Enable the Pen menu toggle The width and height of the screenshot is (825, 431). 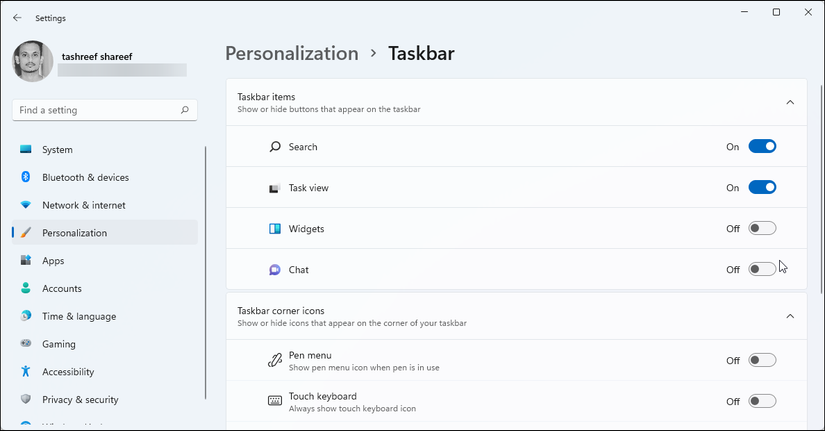coord(762,360)
